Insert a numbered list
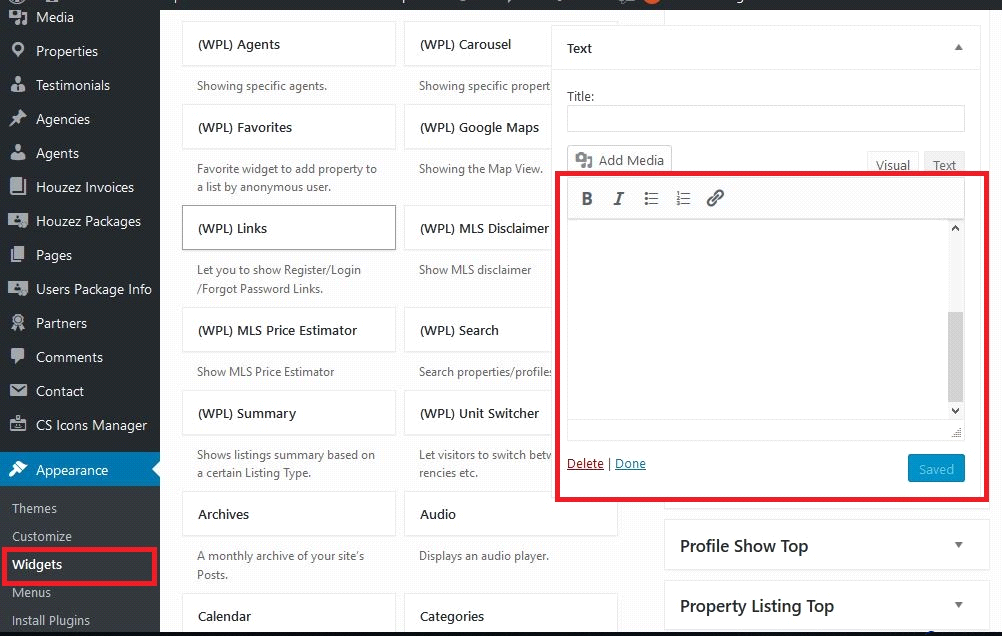This screenshot has width=1002, height=636. 682,198
